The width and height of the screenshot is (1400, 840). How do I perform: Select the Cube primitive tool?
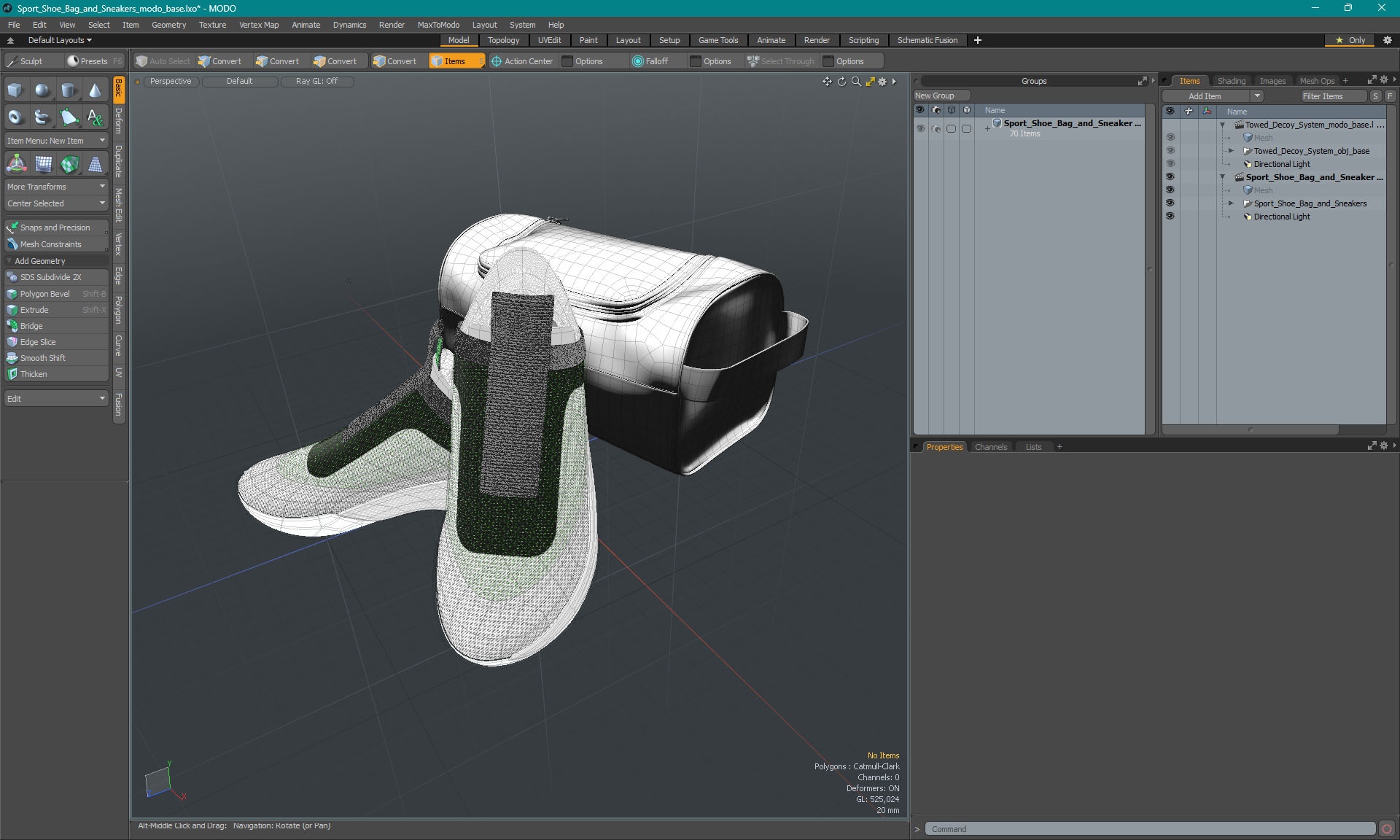15,90
